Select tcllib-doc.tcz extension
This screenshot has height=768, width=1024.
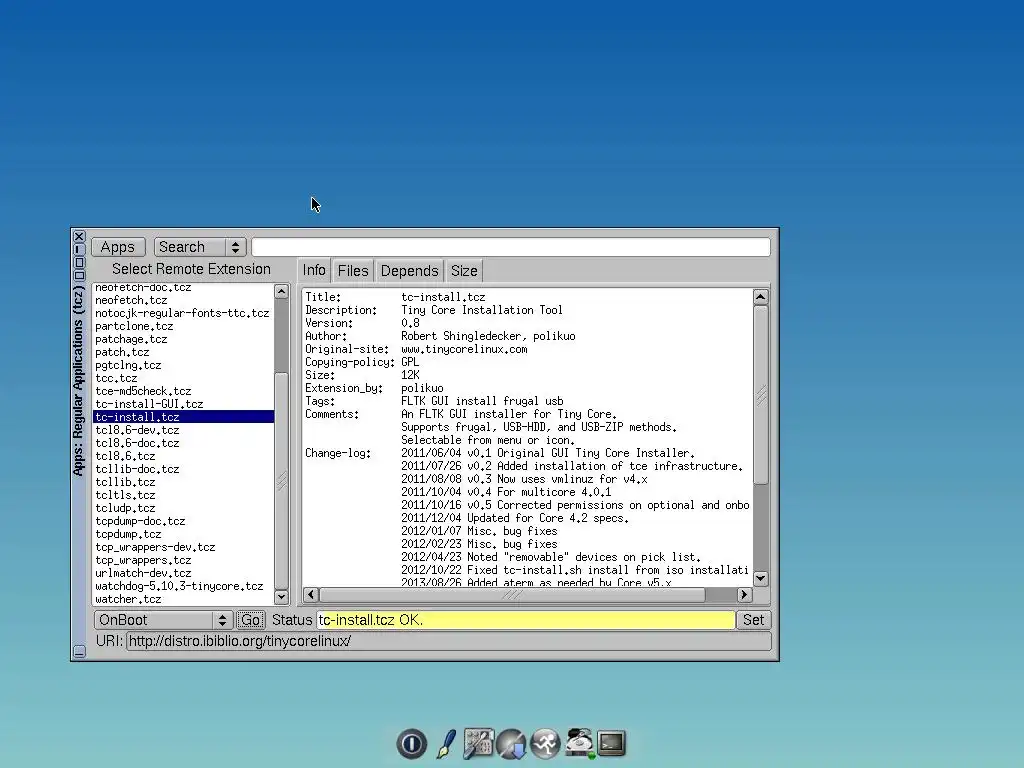(x=183, y=469)
